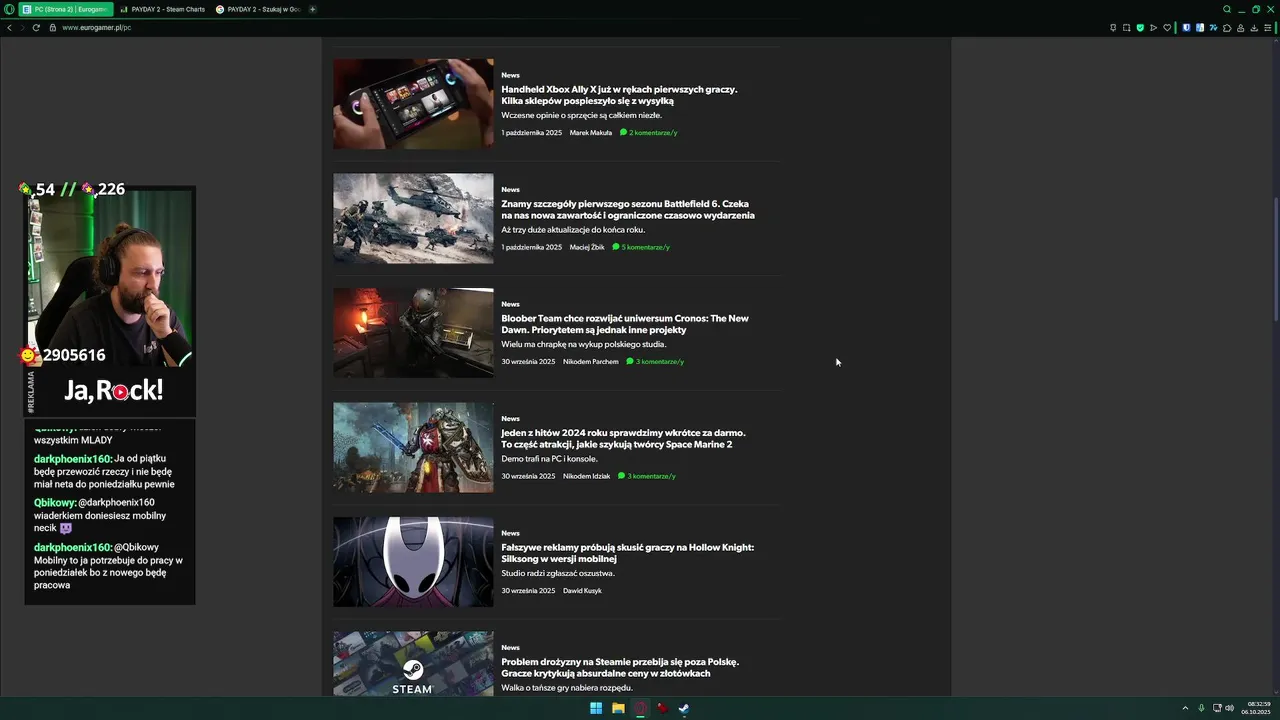Image resolution: width=1280 pixels, height=720 pixels.
Task: Click the triangular play arrow toolbar icon
Action: pos(1153,27)
